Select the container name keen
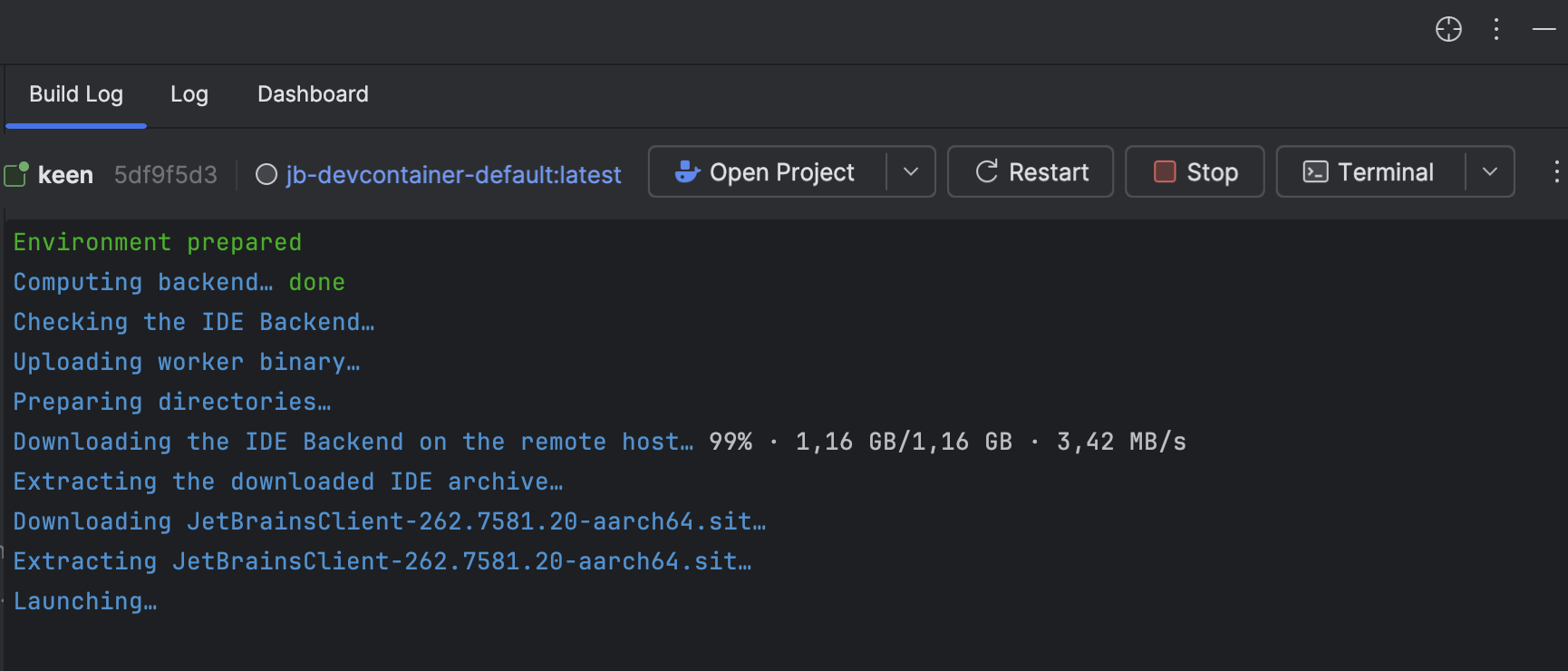The height and width of the screenshot is (671, 1568). (65, 174)
